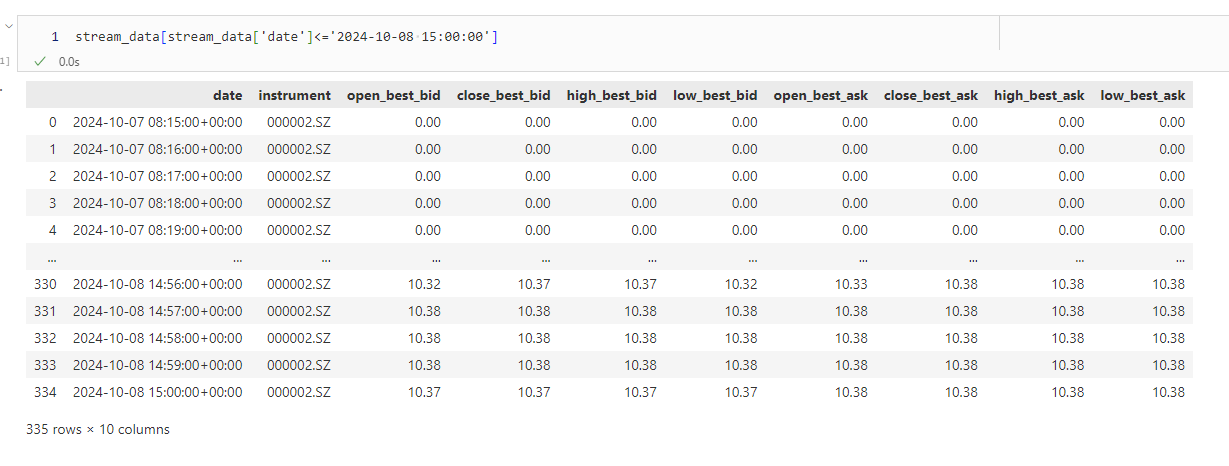The height and width of the screenshot is (466, 1229).
Task: Click the 'close_best_ask' column header
Action: [931, 96]
